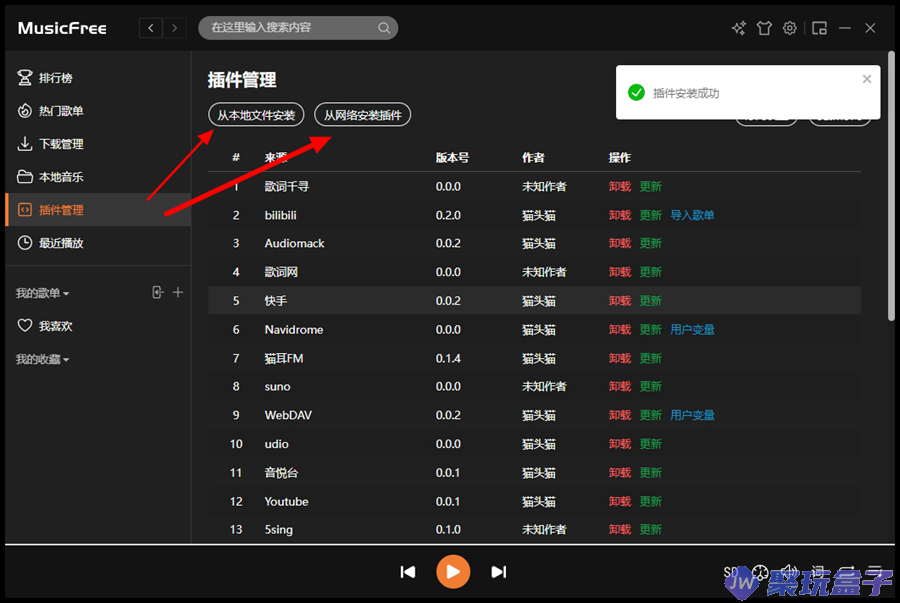
Task: Click the plugin list scrollbar
Action: [891, 186]
